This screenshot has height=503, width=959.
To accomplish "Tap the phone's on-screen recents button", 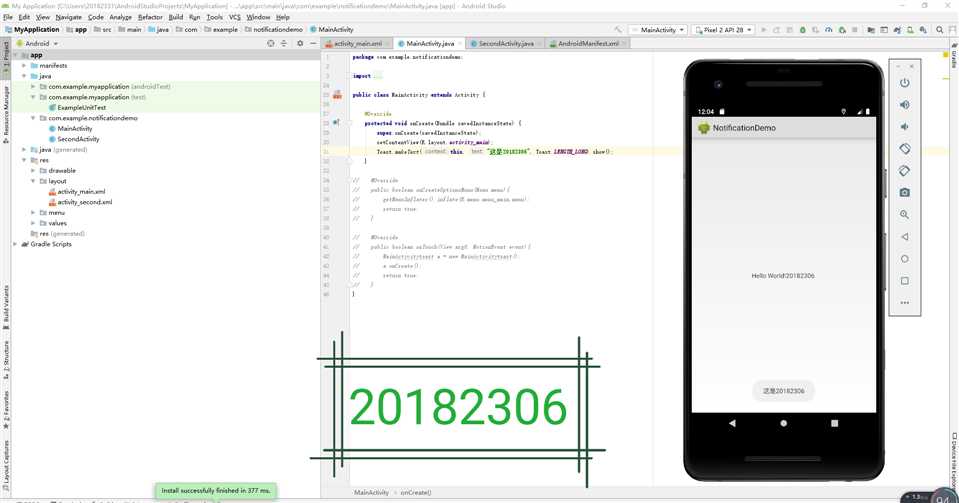I will point(834,423).
